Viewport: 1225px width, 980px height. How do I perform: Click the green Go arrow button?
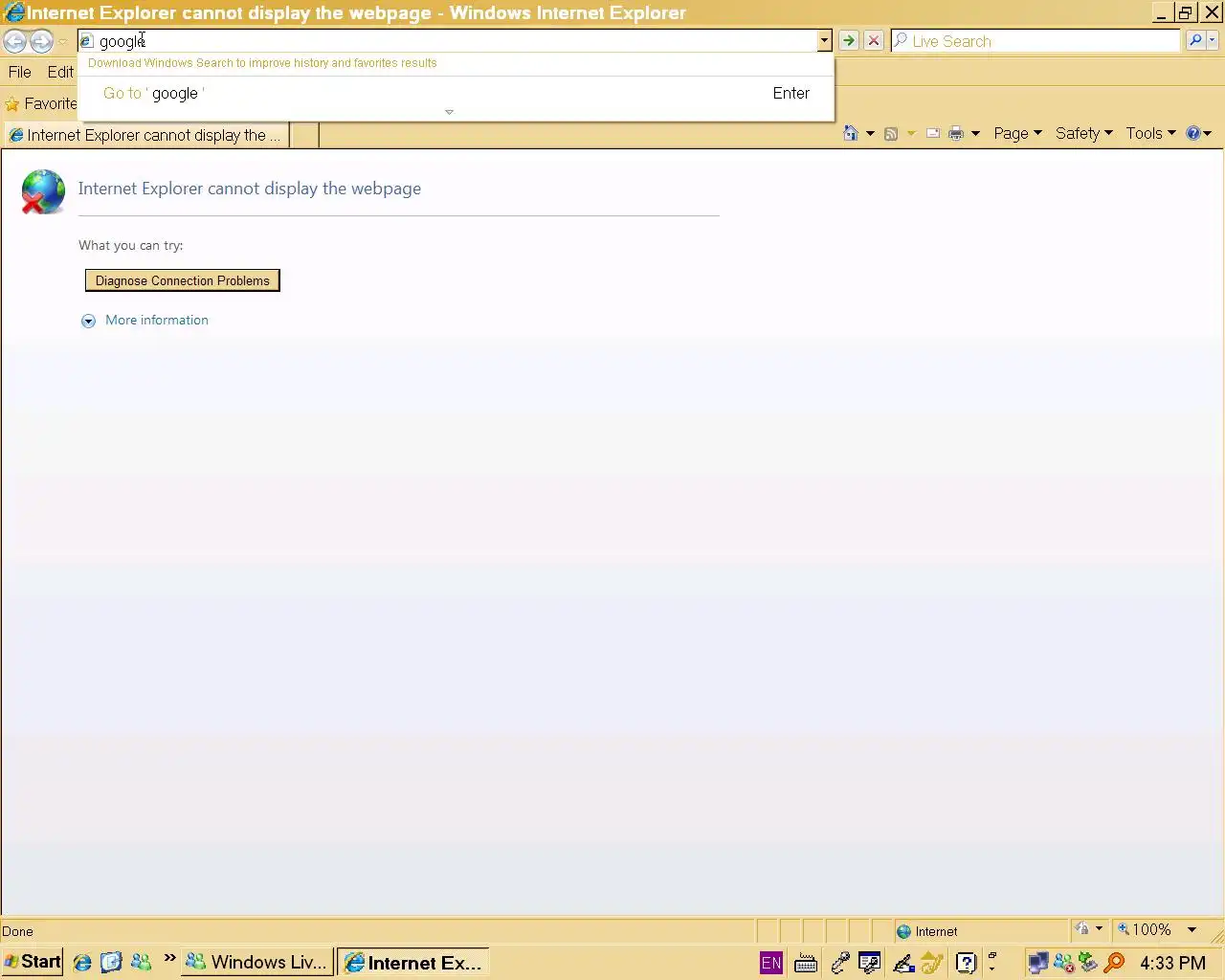pyautogui.click(x=848, y=41)
